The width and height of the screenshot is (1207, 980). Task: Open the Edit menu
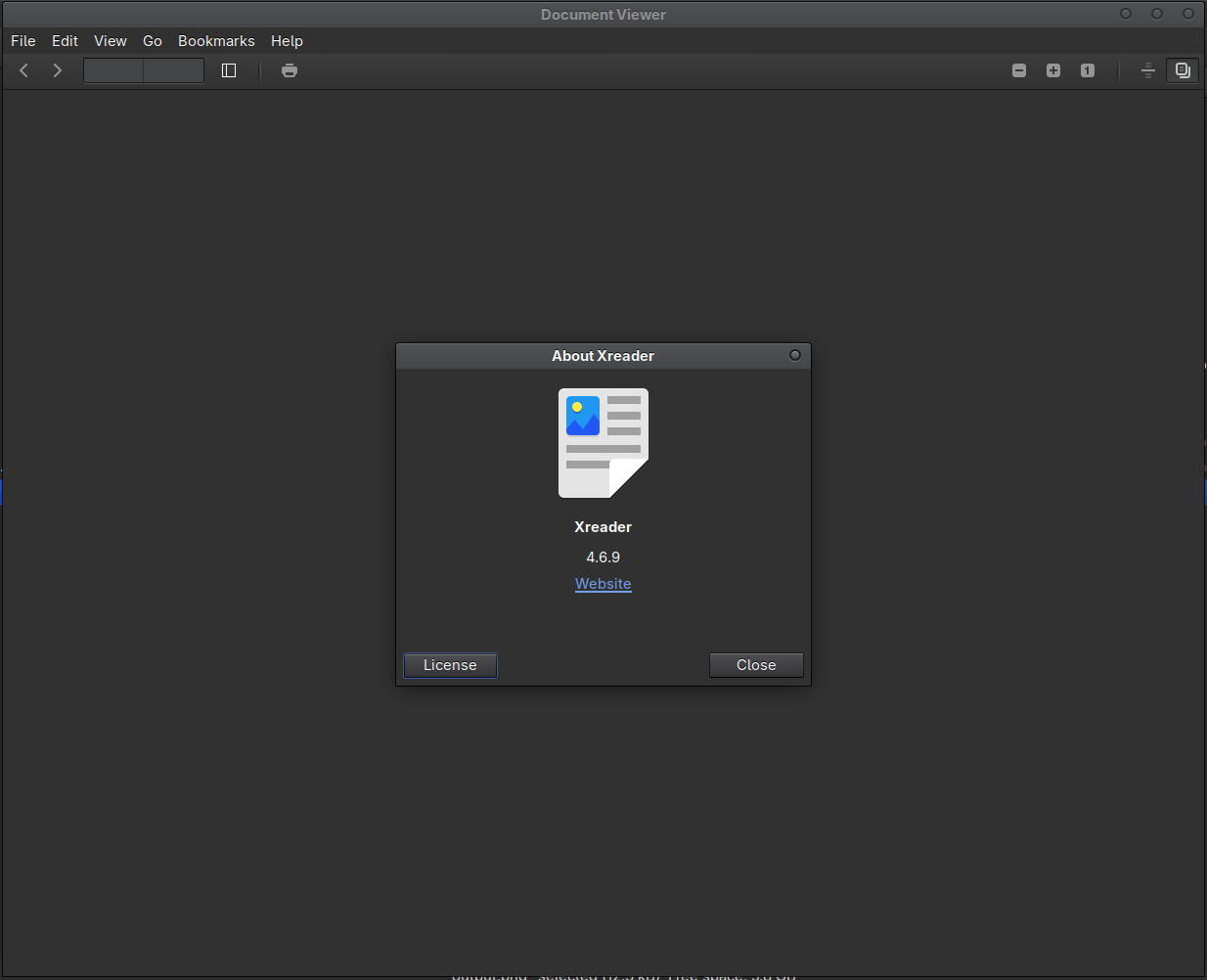(65, 41)
